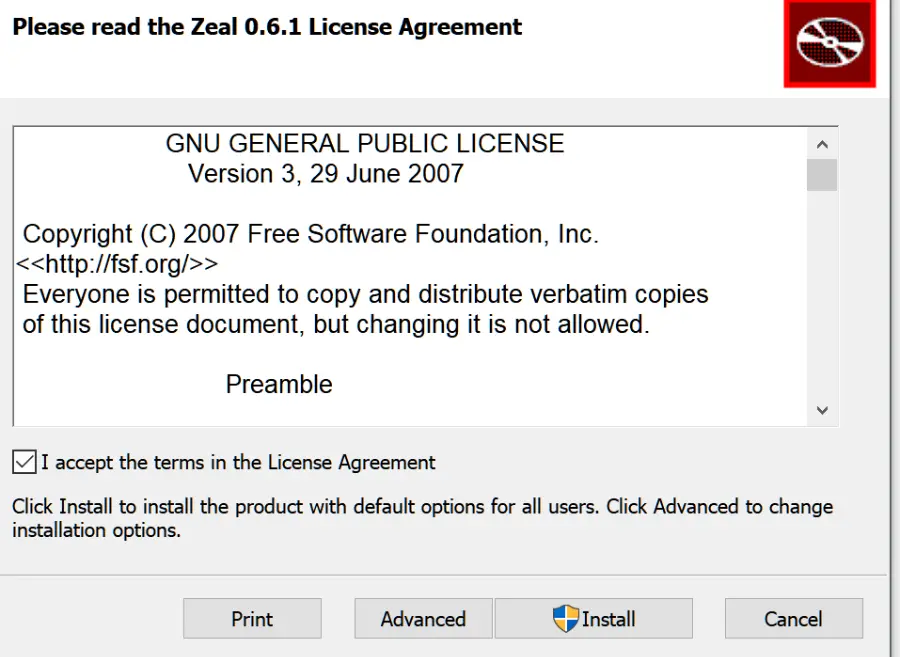Click the Print button
Image resolution: width=900 pixels, height=657 pixels.
point(252,619)
